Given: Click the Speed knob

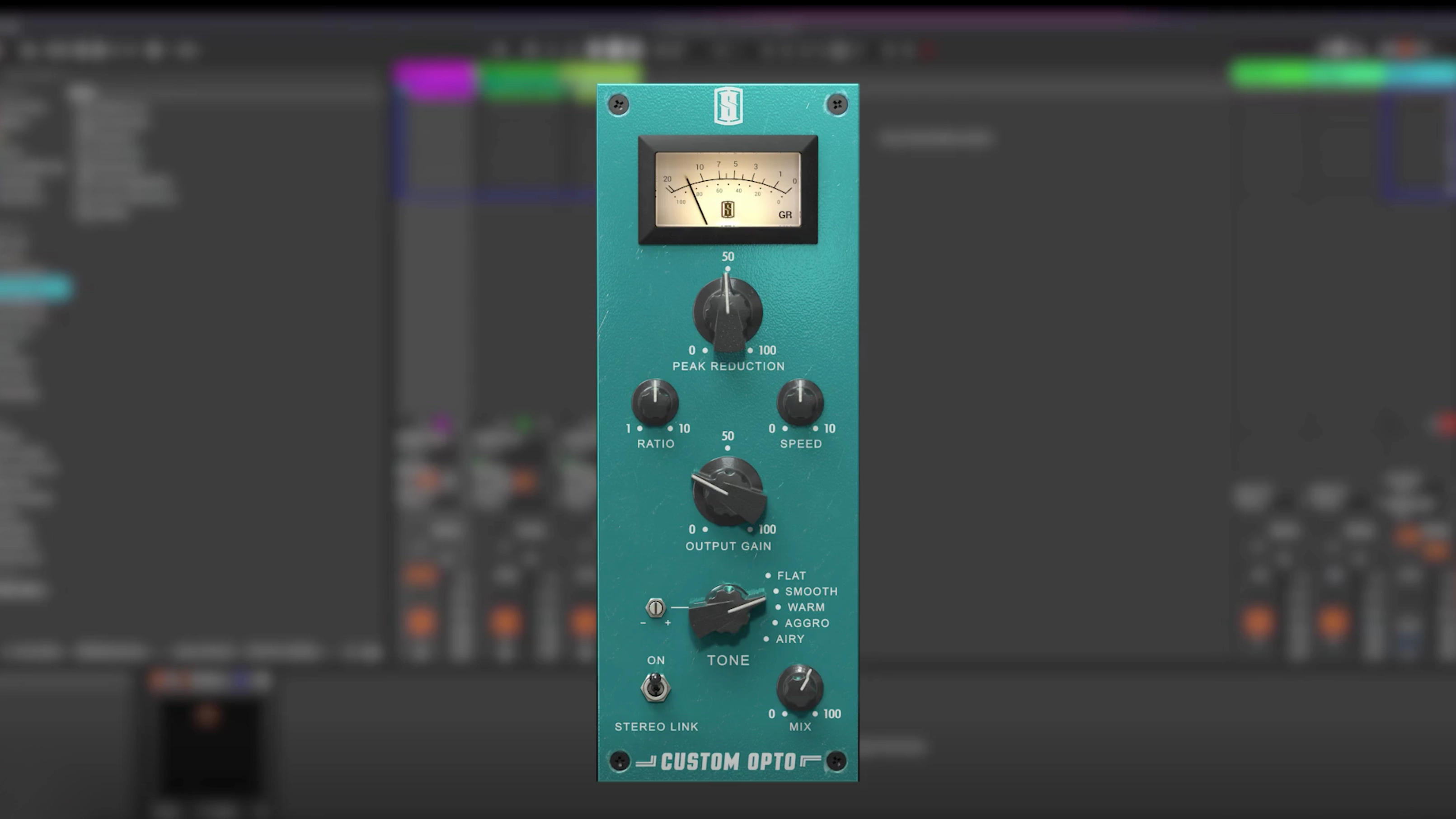Looking at the screenshot, I should [800, 402].
